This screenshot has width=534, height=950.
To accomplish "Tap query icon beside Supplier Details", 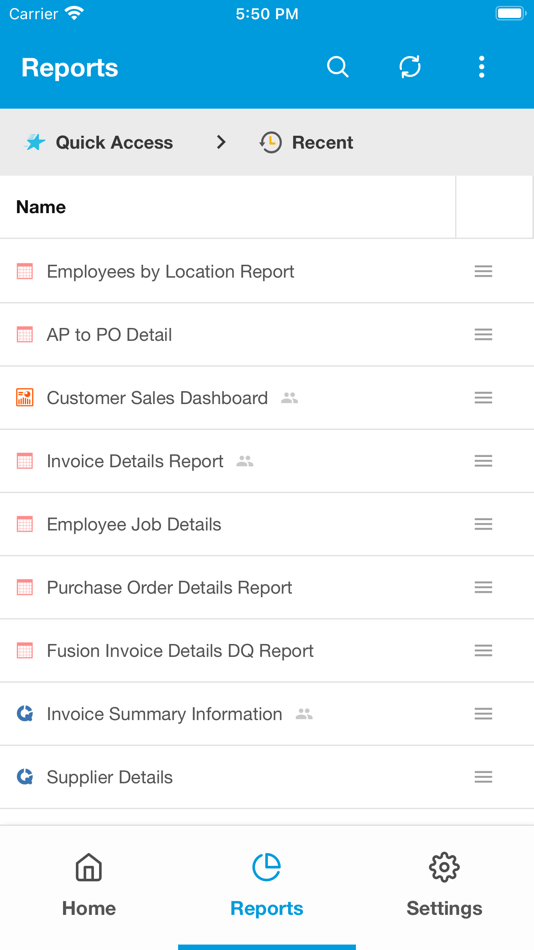I will click(x=25, y=777).
